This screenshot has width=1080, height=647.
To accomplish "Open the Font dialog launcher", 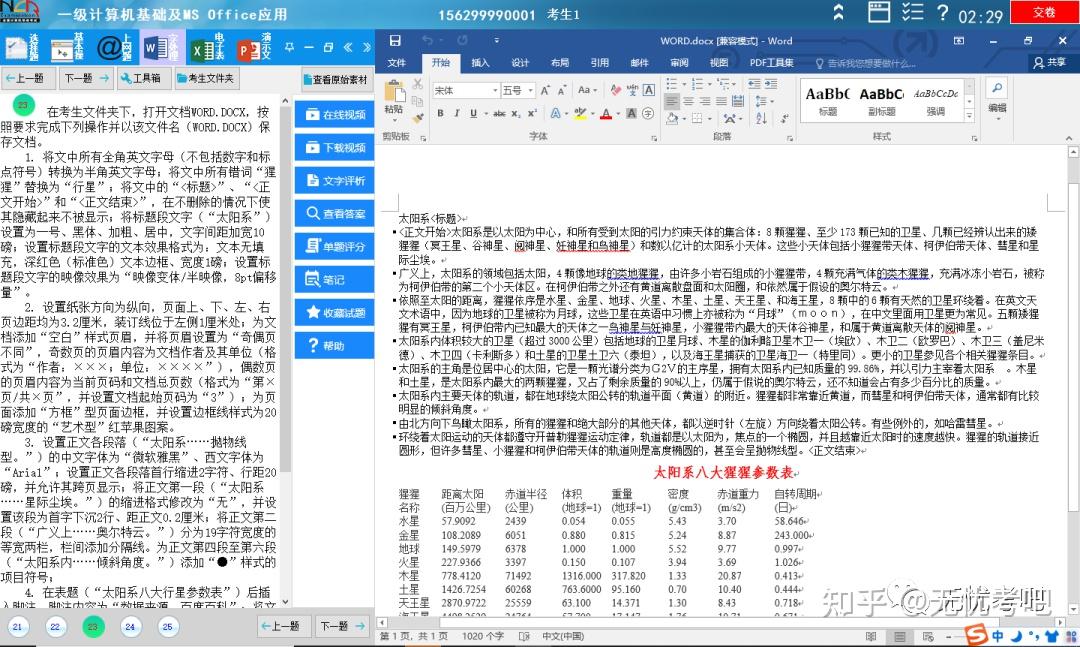I will coord(653,138).
